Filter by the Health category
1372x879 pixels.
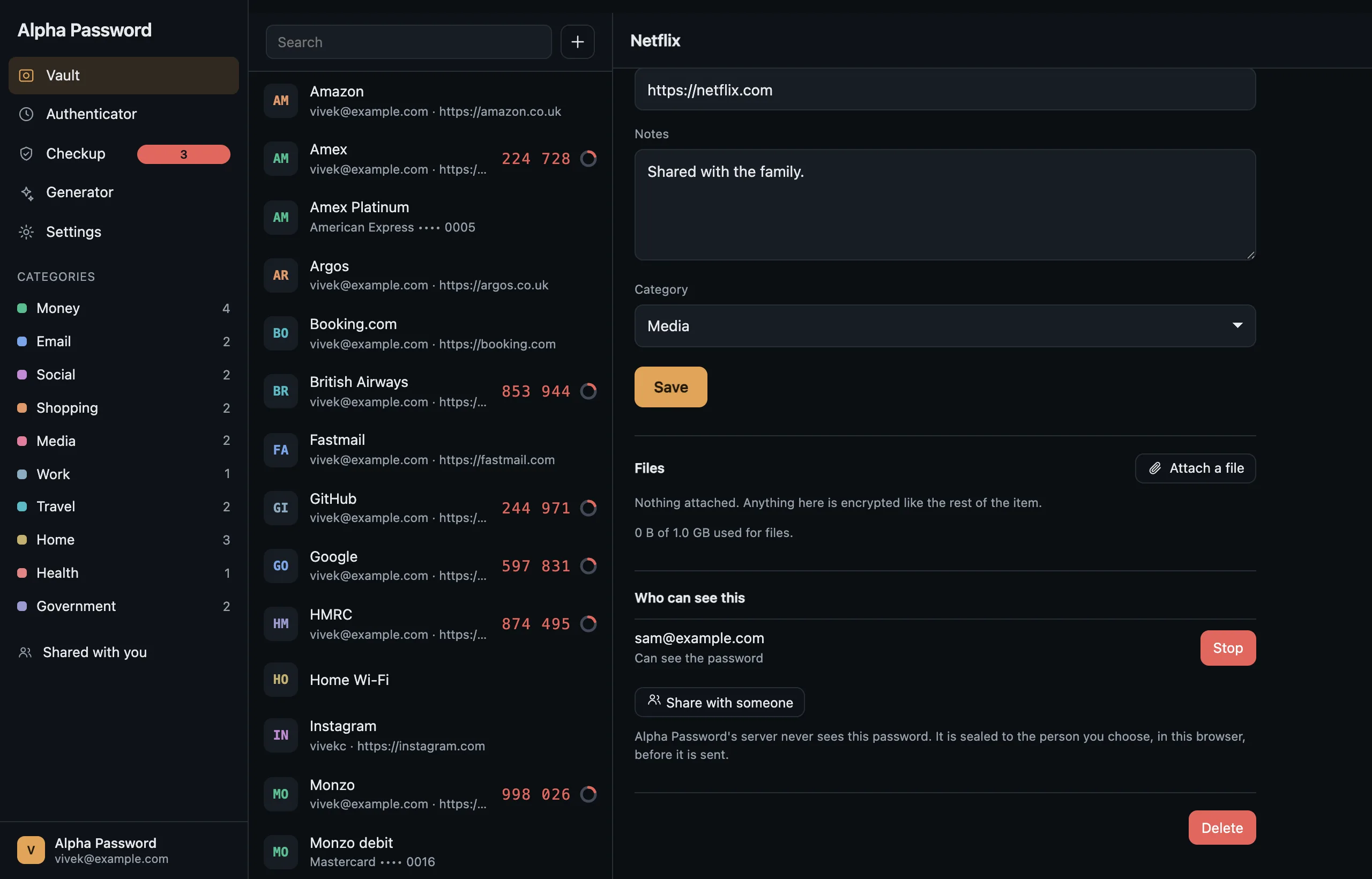pyautogui.click(x=124, y=573)
